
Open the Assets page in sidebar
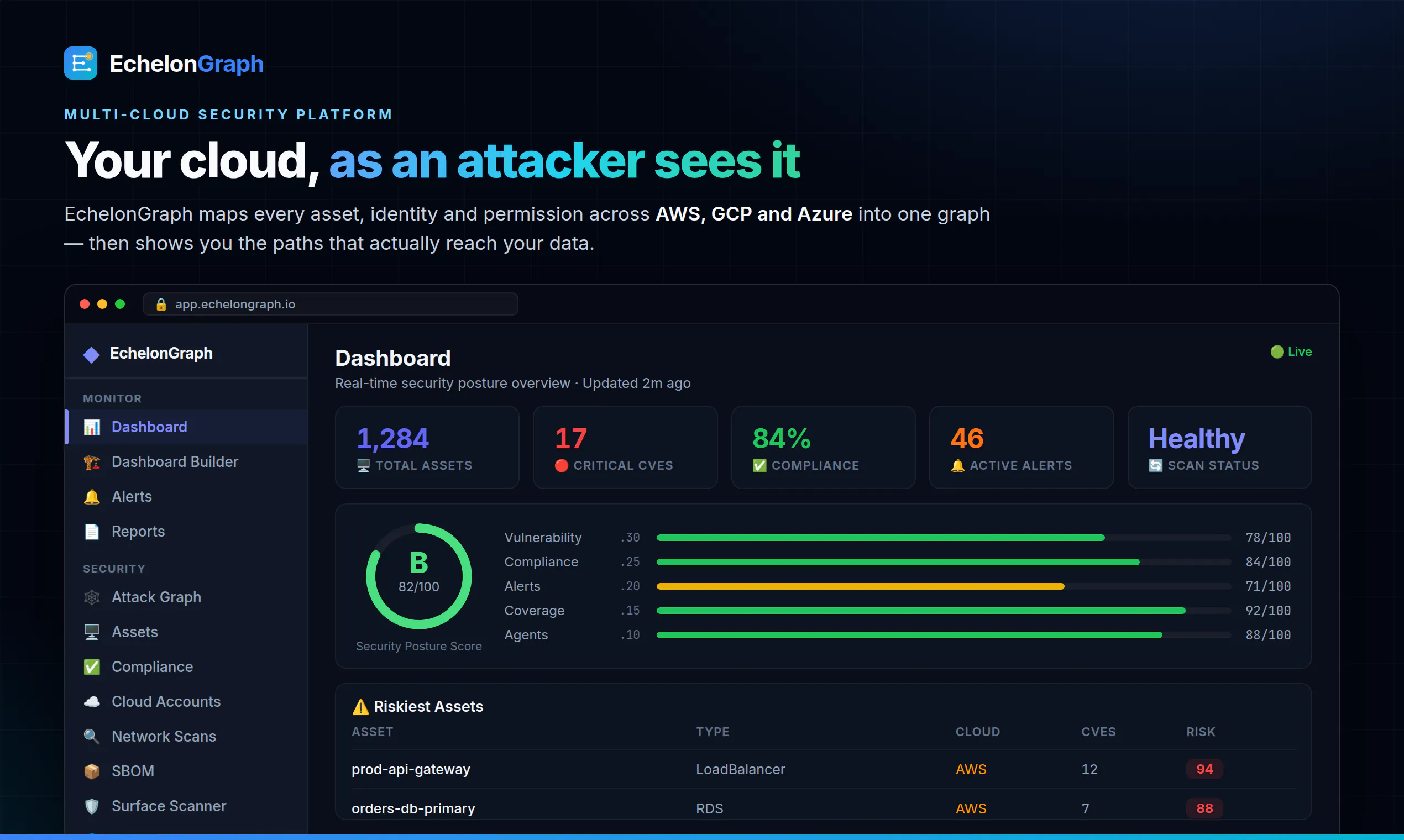pyautogui.click(x=187, y=632)
